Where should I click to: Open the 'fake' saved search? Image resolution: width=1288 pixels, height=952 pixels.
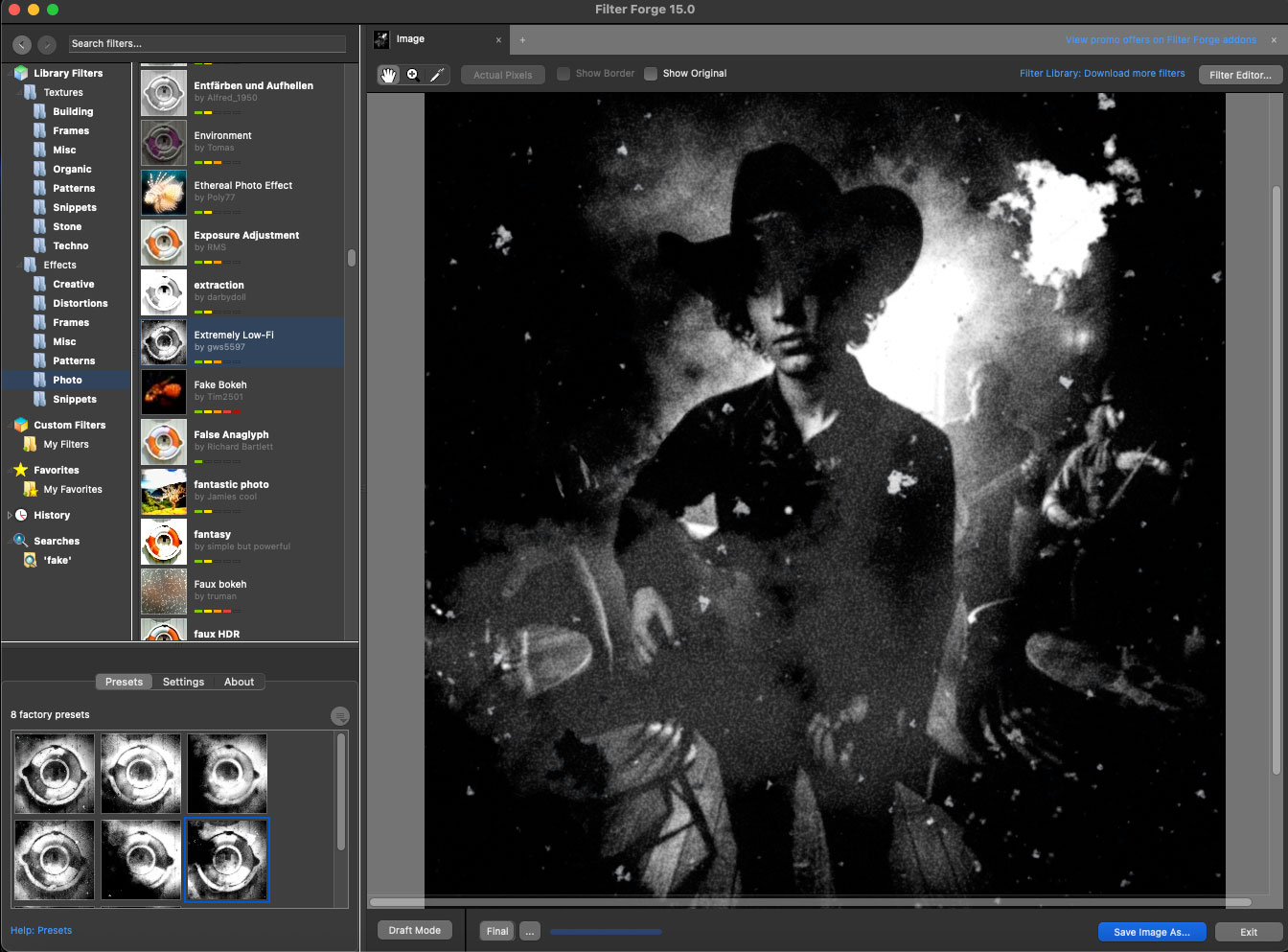tap(57, 560)
